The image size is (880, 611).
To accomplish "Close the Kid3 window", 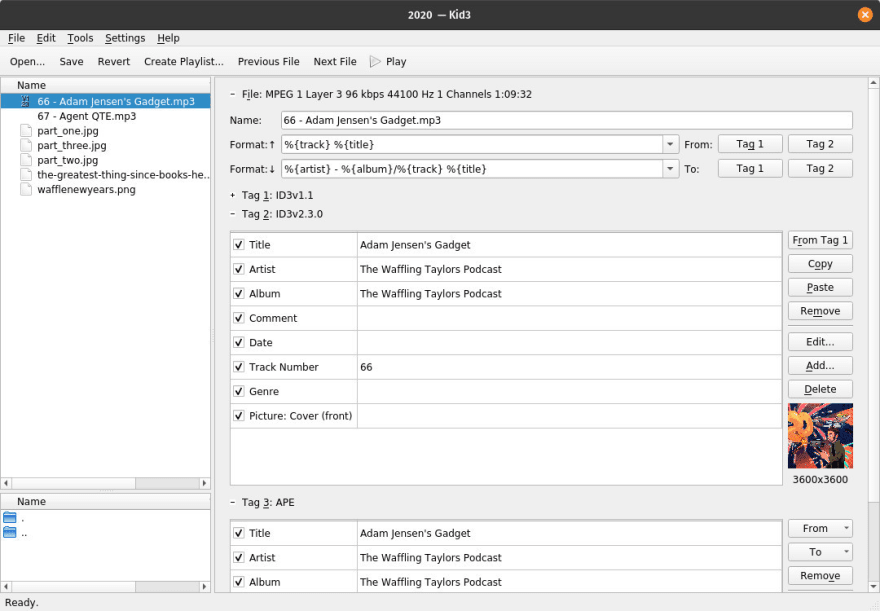I will (865, 15).
